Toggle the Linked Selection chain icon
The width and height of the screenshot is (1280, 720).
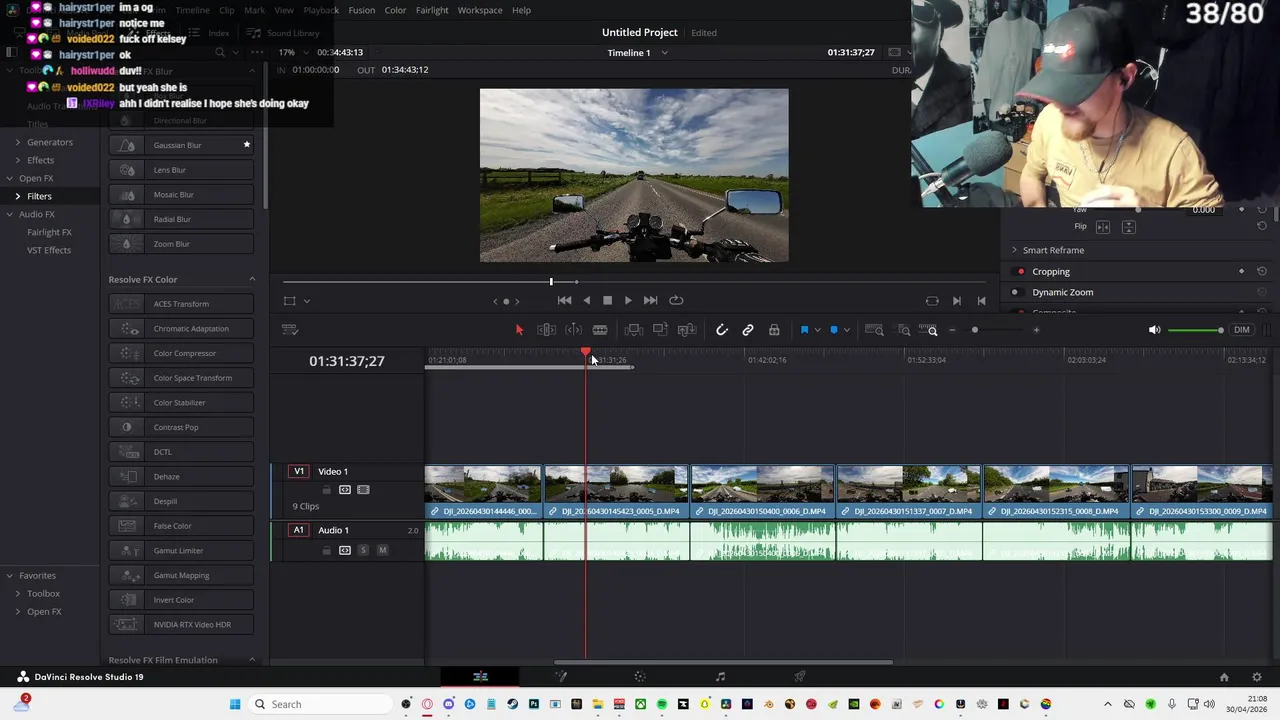[x=748, y=330]
